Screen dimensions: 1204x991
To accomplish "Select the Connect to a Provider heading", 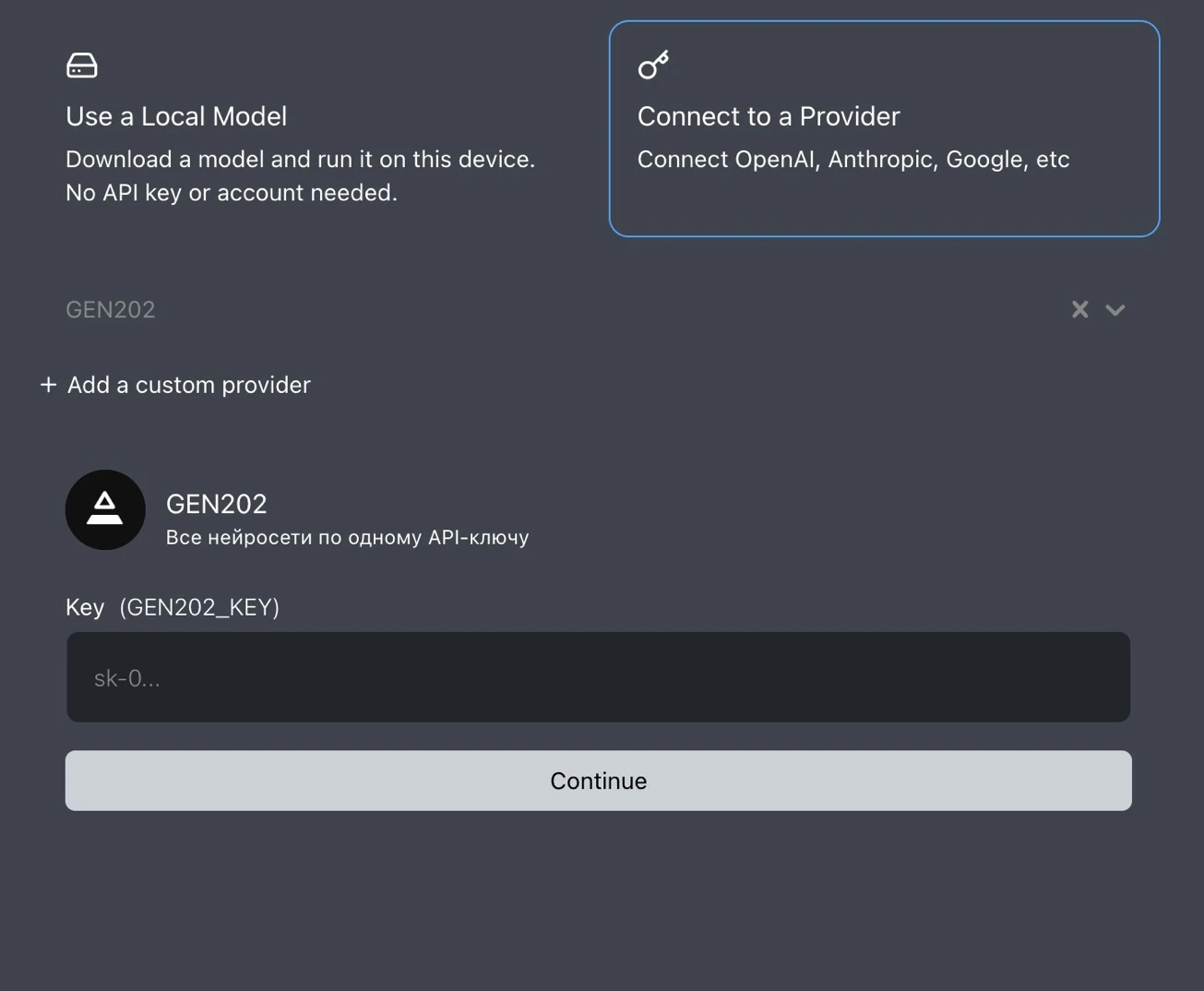I will 769,116.
